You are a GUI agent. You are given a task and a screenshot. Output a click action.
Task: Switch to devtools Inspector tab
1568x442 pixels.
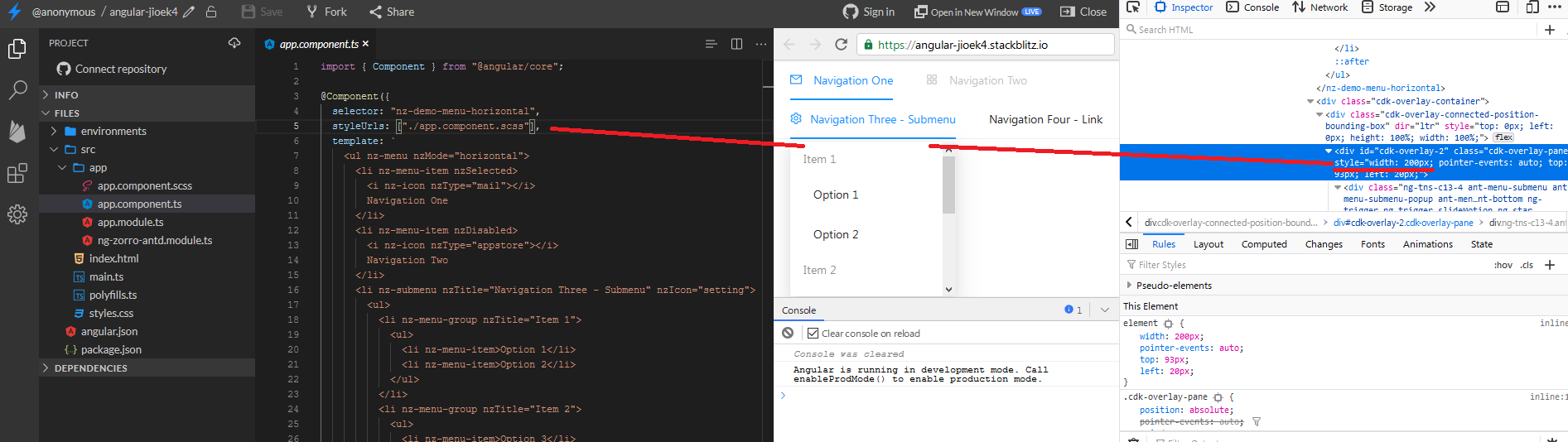click(1184, 7)
